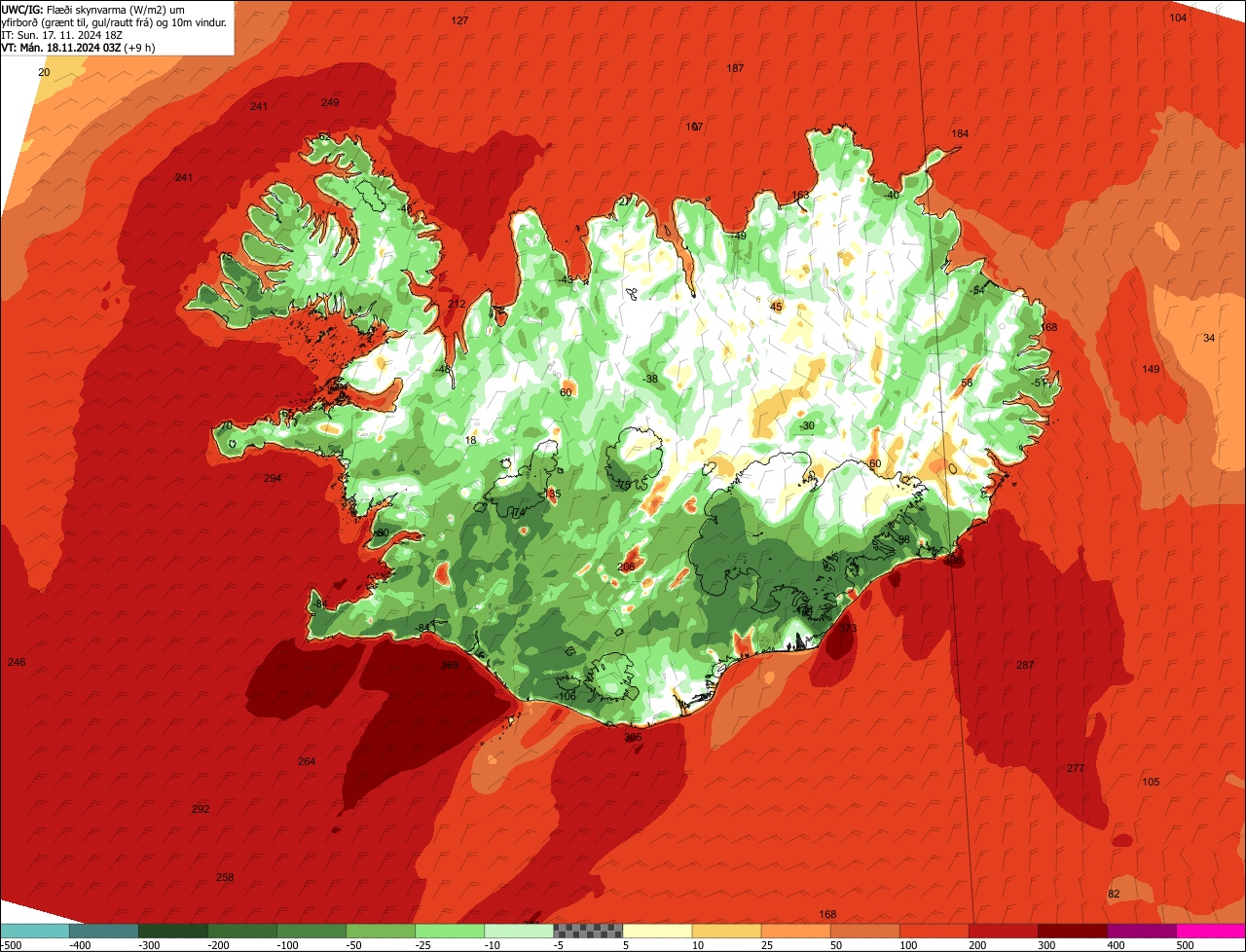Click the flux value 18 in western Iceland
Screen dimensions: 1246x952
(x=471, y=440)
